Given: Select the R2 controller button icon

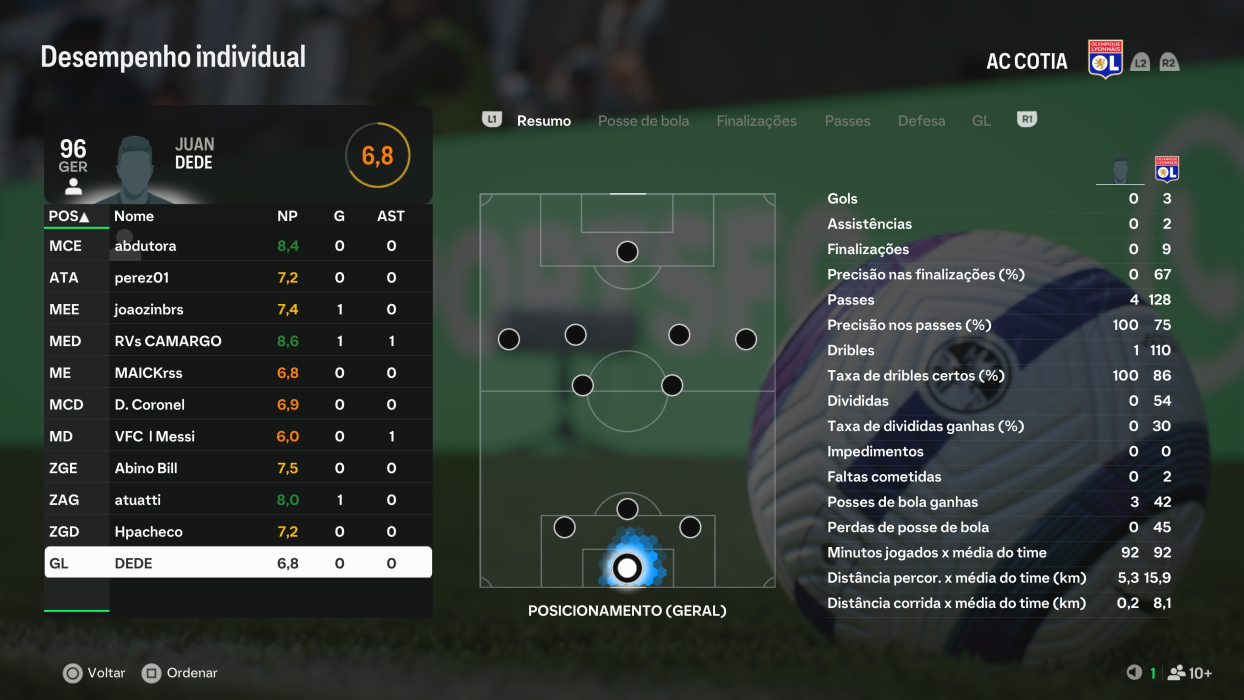Looking at the screenshot, I should tap(1168, 61).
